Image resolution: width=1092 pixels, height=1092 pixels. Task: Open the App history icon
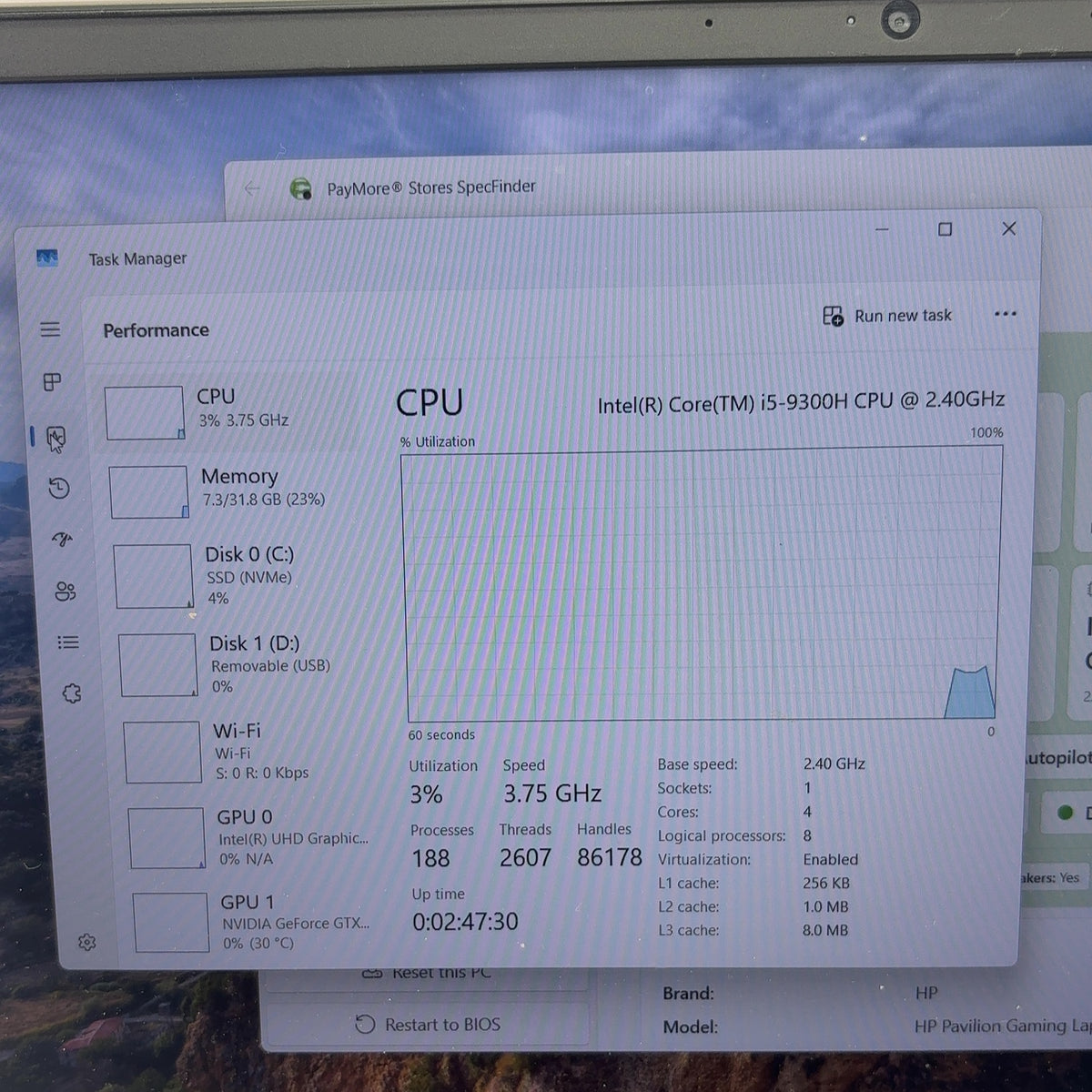click(59, 489)
